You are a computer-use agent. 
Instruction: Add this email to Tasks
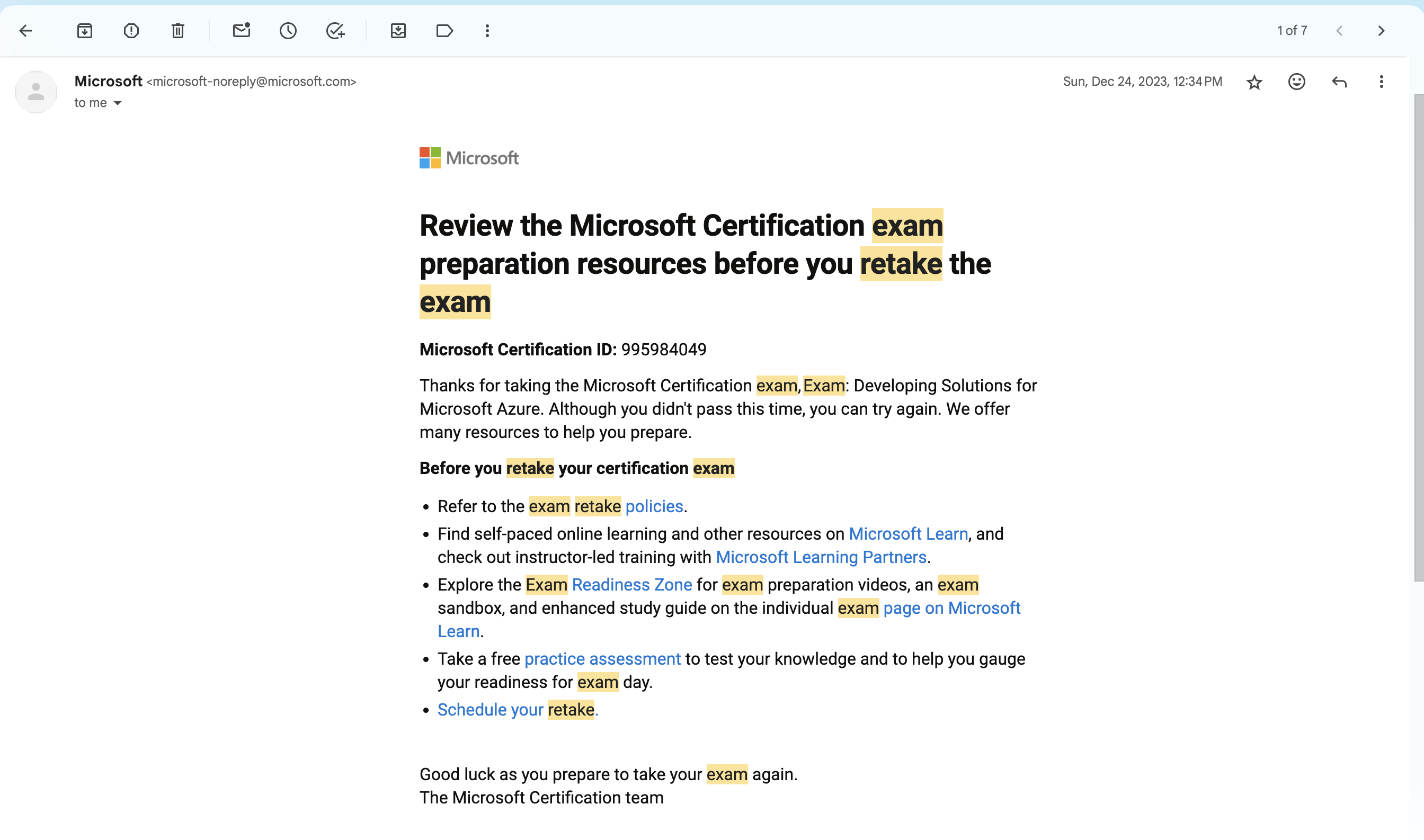tap(335, 31)
